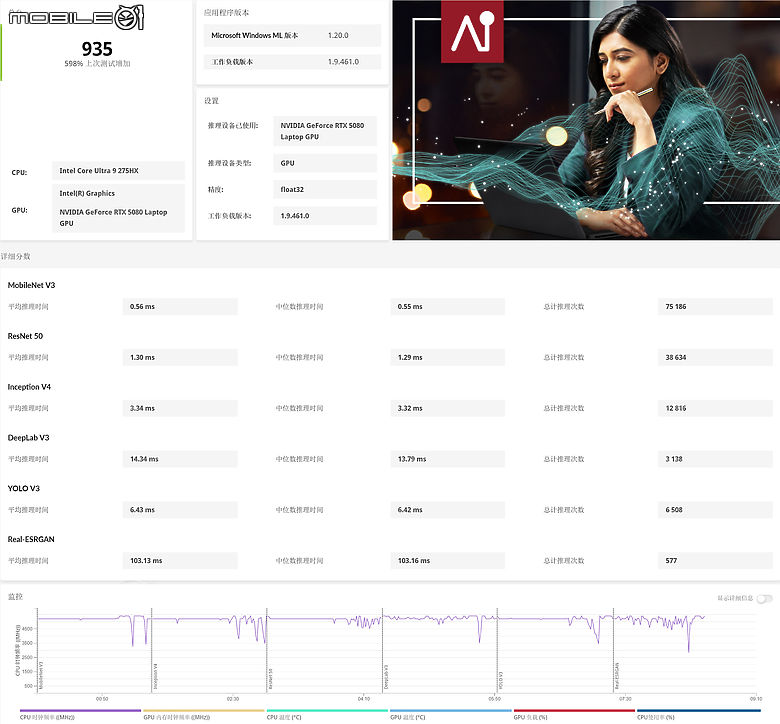Screen dimensions: 780x724
Task: Toggle the 显示详细信息 switch in the monitoring section
Action: point(765,599)
